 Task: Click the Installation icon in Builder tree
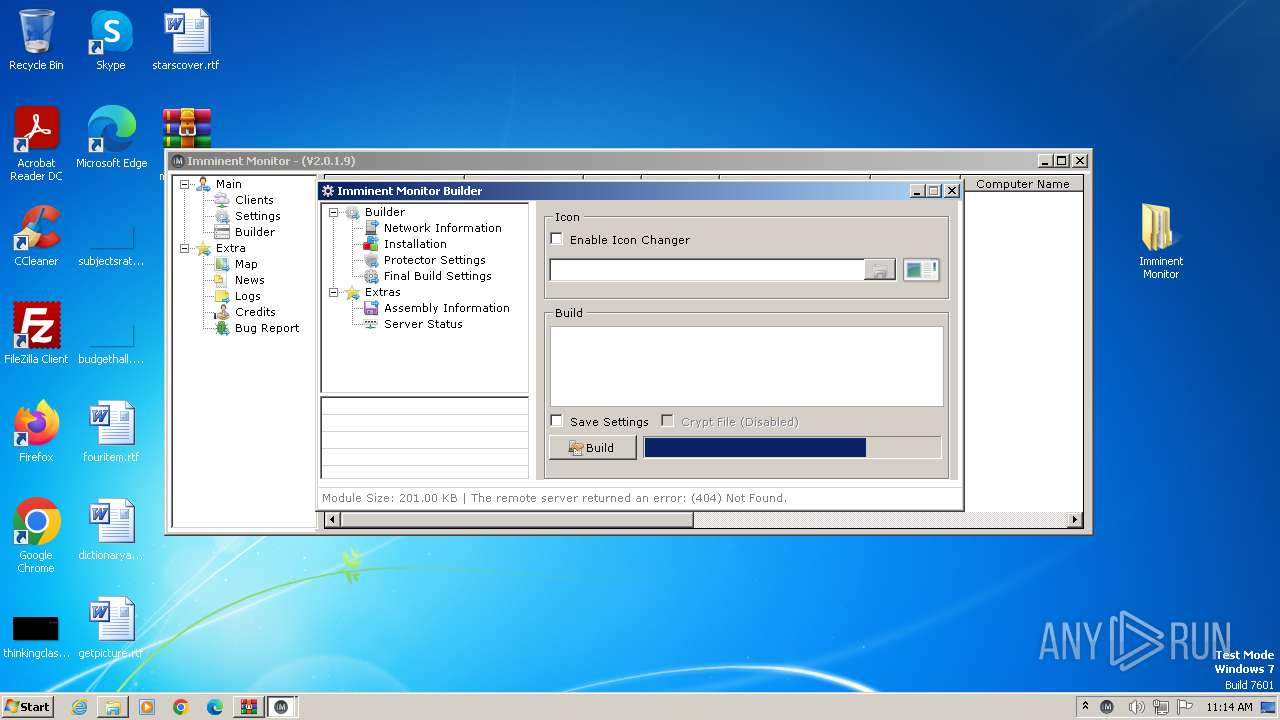tap(372, 244)
